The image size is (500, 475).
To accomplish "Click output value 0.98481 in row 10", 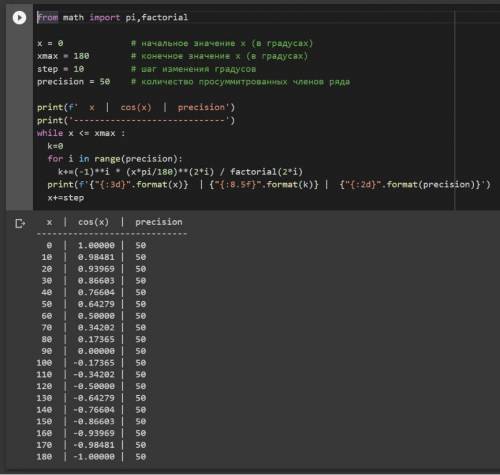I will coord(96,257).
